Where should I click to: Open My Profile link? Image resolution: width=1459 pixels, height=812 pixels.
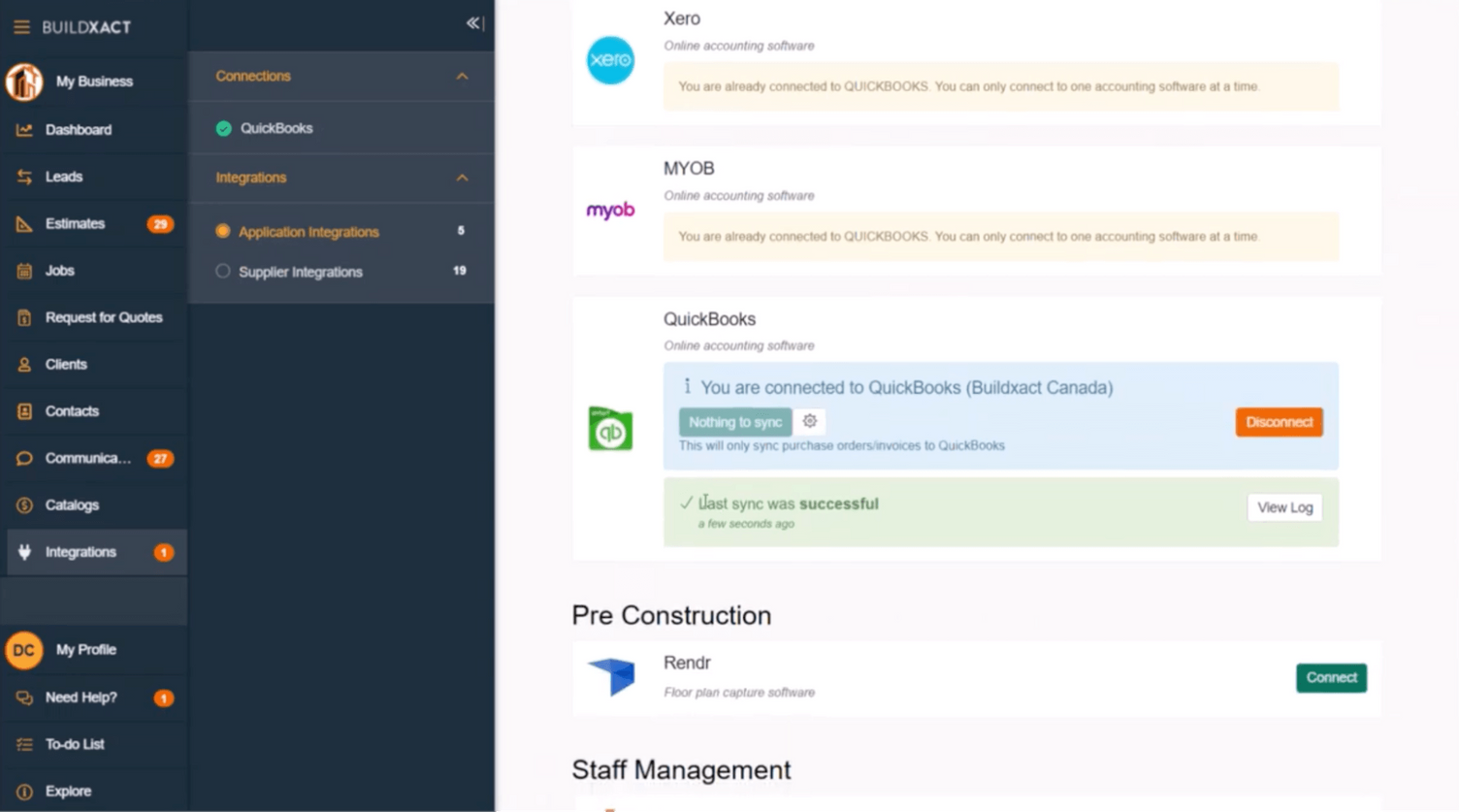pos(86,650)
